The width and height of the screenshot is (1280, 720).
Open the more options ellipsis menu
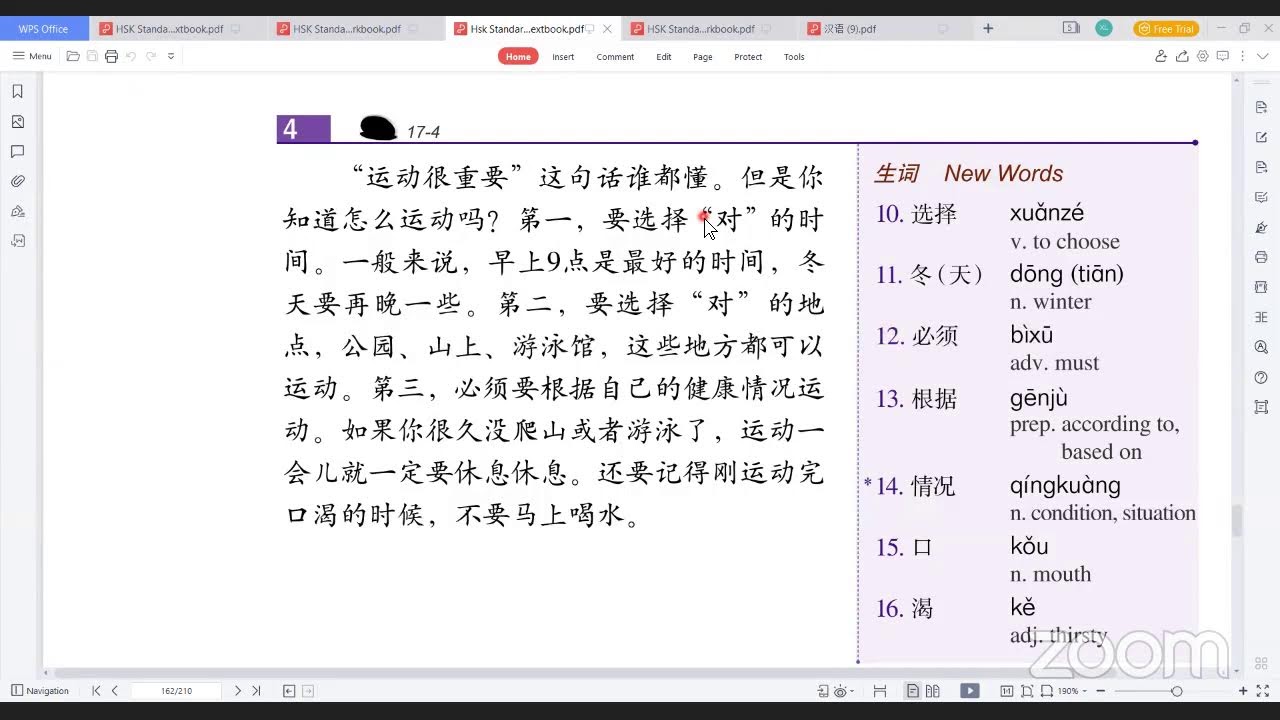click(1242, 56)
